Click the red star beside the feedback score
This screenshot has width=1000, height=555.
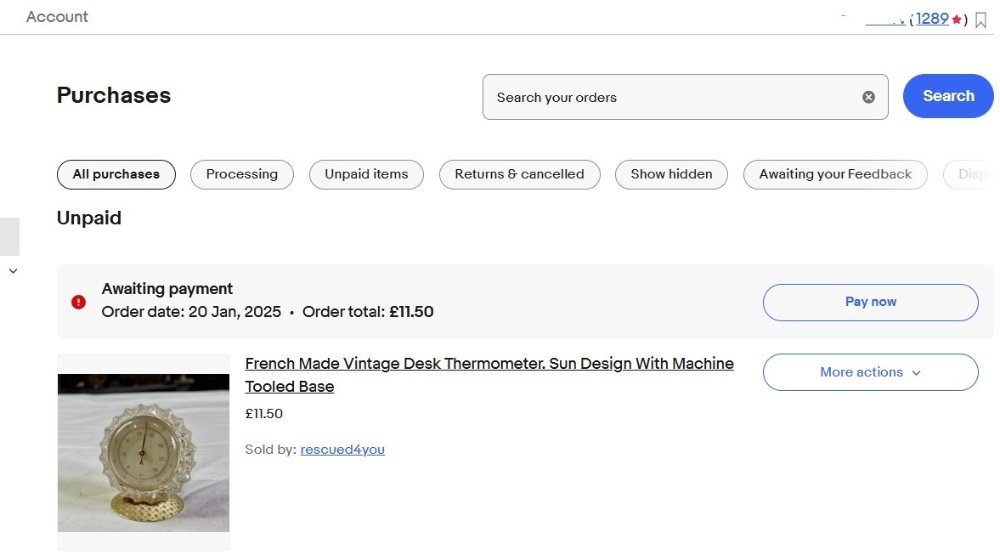click(957, 19)
